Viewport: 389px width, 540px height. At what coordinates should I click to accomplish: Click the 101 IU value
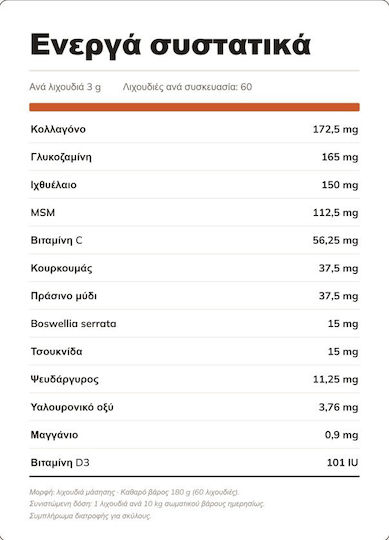[343, 463]
